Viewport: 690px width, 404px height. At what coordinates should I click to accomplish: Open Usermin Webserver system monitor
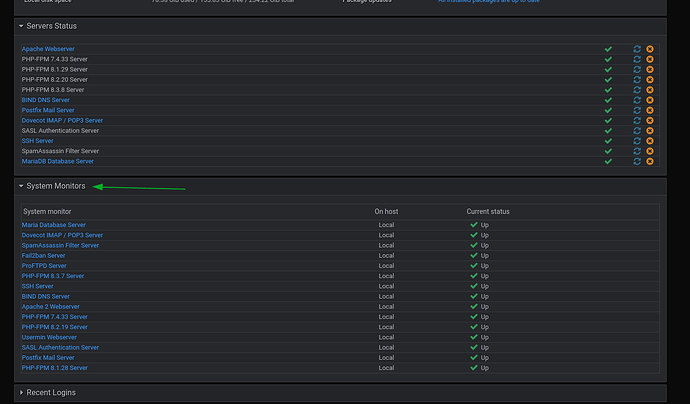coord(49,337)
